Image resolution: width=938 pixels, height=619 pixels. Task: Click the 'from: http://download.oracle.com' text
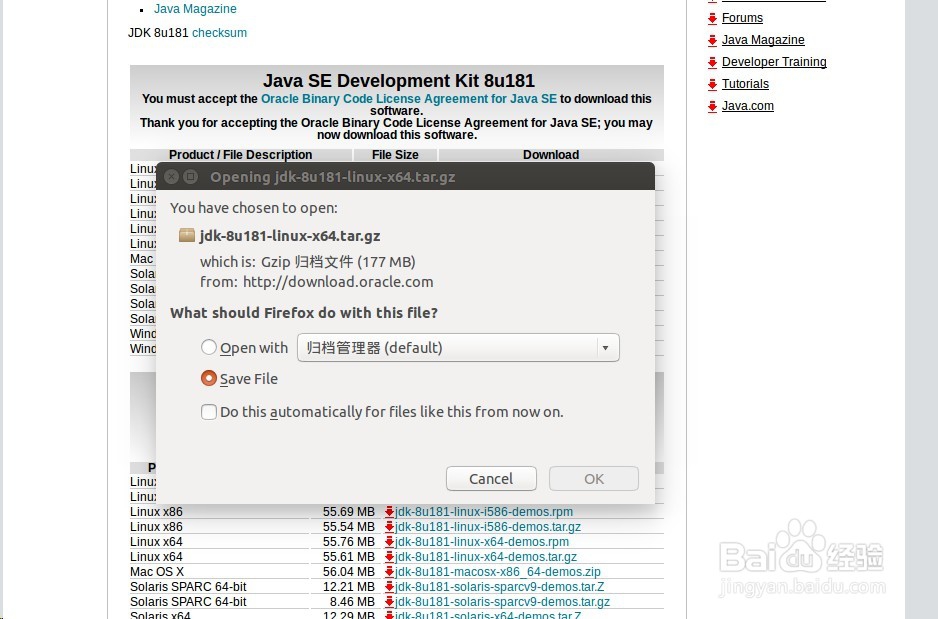click(x=316, y=282)
